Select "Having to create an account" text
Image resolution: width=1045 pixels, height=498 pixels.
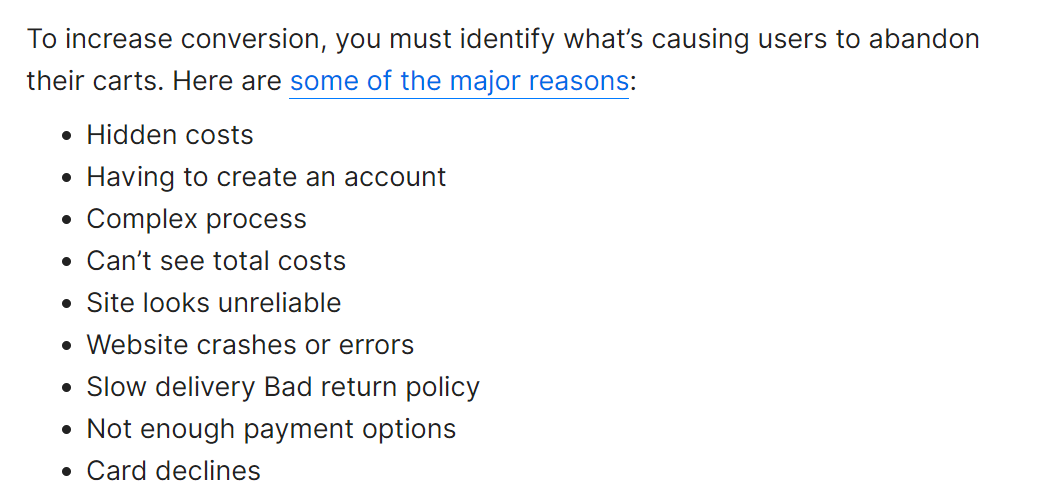(x=266, y=177)
